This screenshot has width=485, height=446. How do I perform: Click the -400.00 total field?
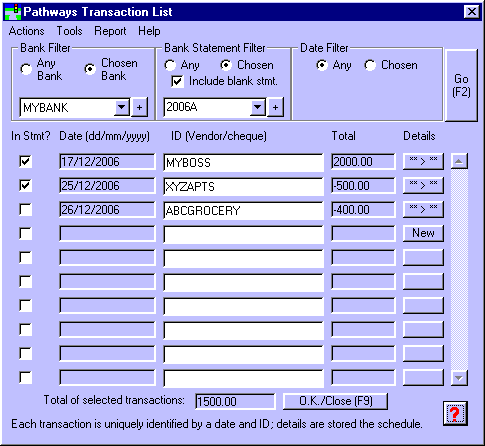point(363,210)
